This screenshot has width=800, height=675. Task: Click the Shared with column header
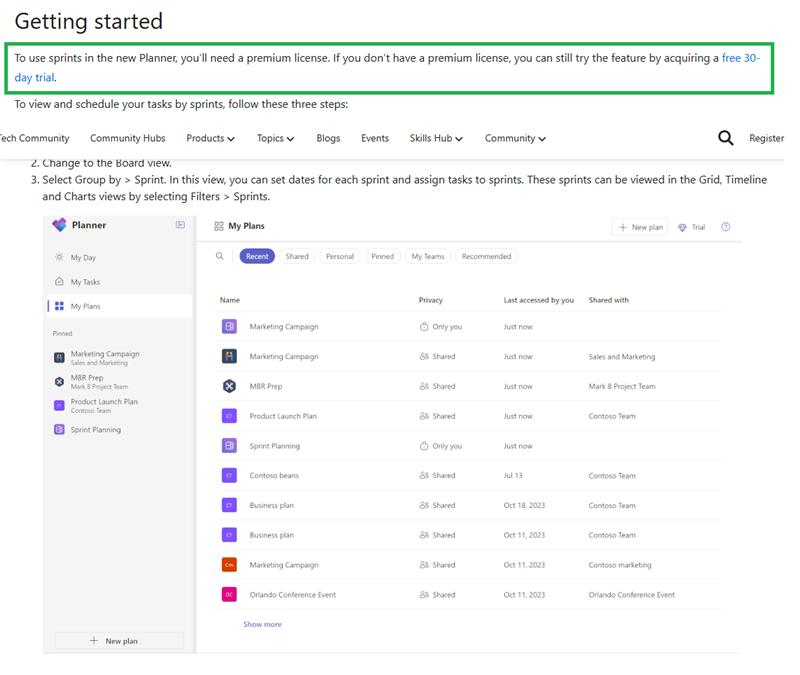[609, 300]
